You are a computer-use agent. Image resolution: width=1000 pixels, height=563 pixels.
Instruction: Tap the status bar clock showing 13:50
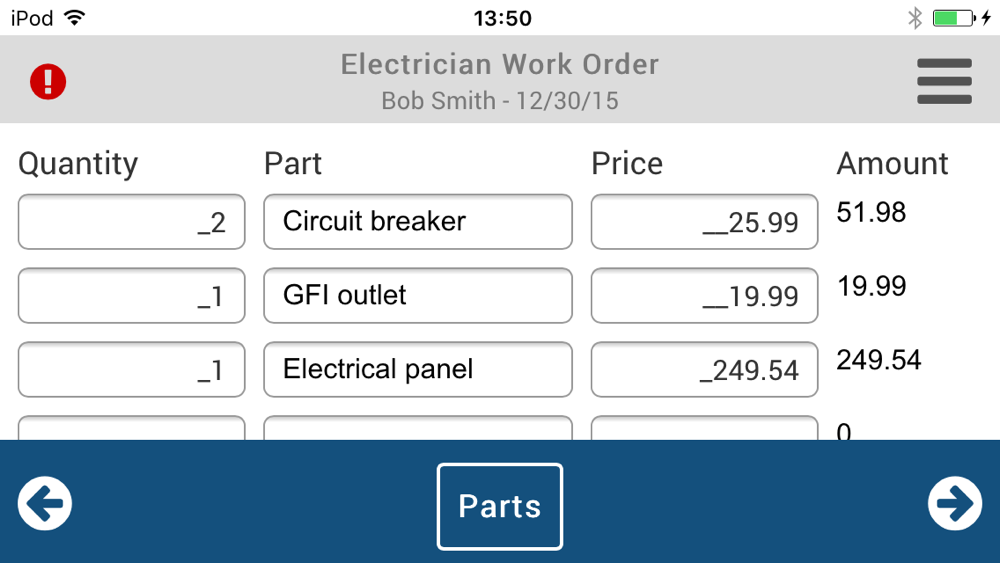(x=502, y=18)
